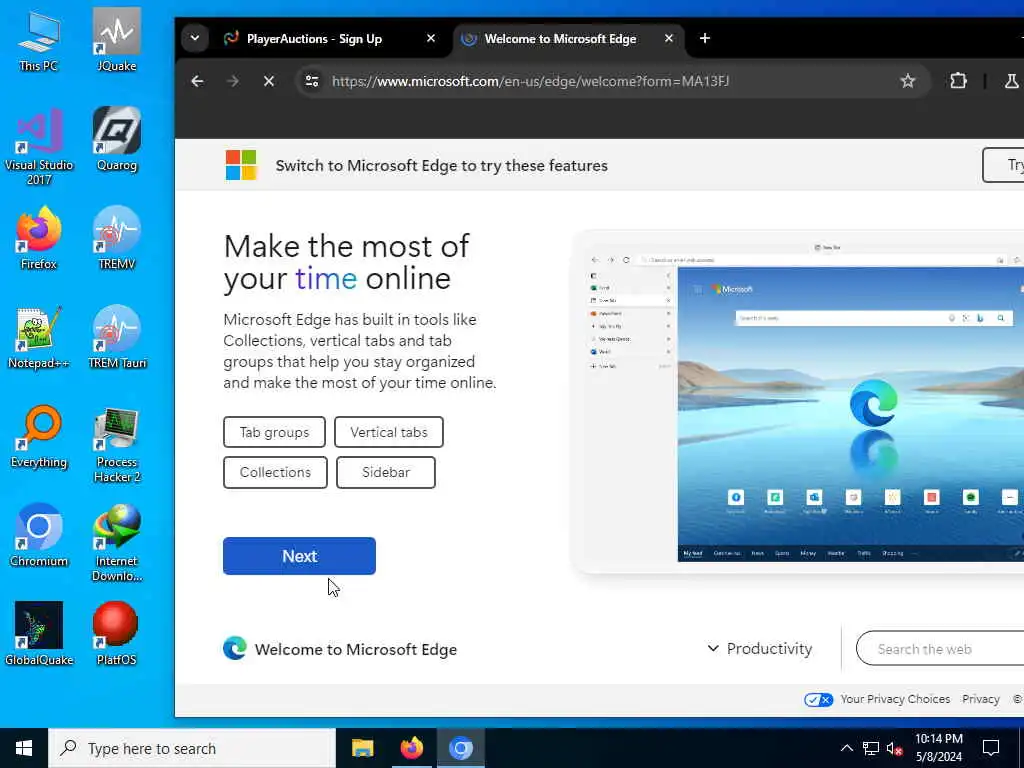Open This PC desktop icon
The height and width of the screenshot is (768, 1024).
[39, 41]
